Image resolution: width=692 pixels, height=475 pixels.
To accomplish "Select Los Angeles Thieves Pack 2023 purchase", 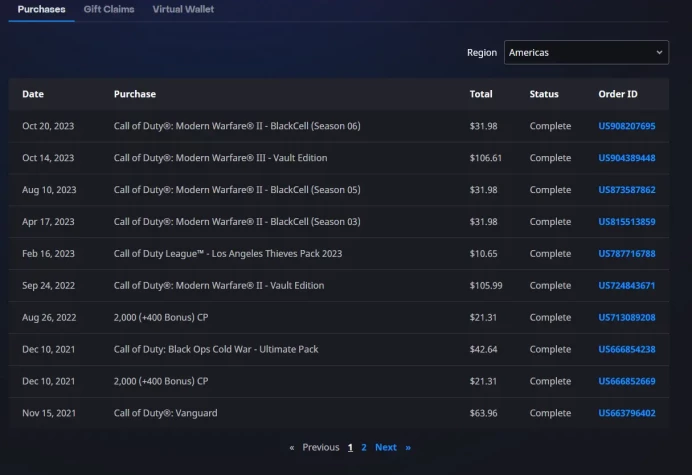I will (228, 254).
